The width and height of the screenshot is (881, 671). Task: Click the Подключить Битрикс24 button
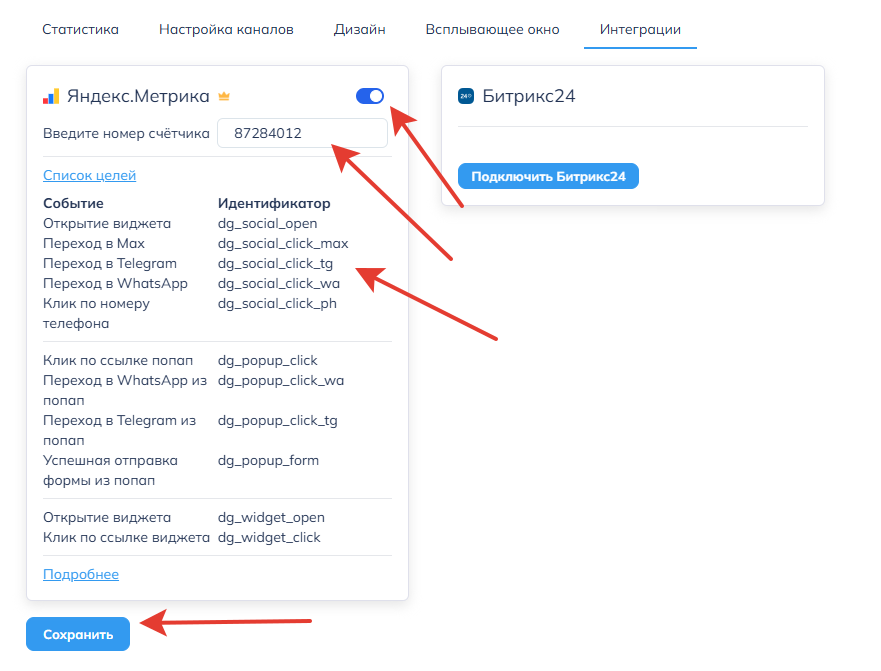tap(548, 176)
